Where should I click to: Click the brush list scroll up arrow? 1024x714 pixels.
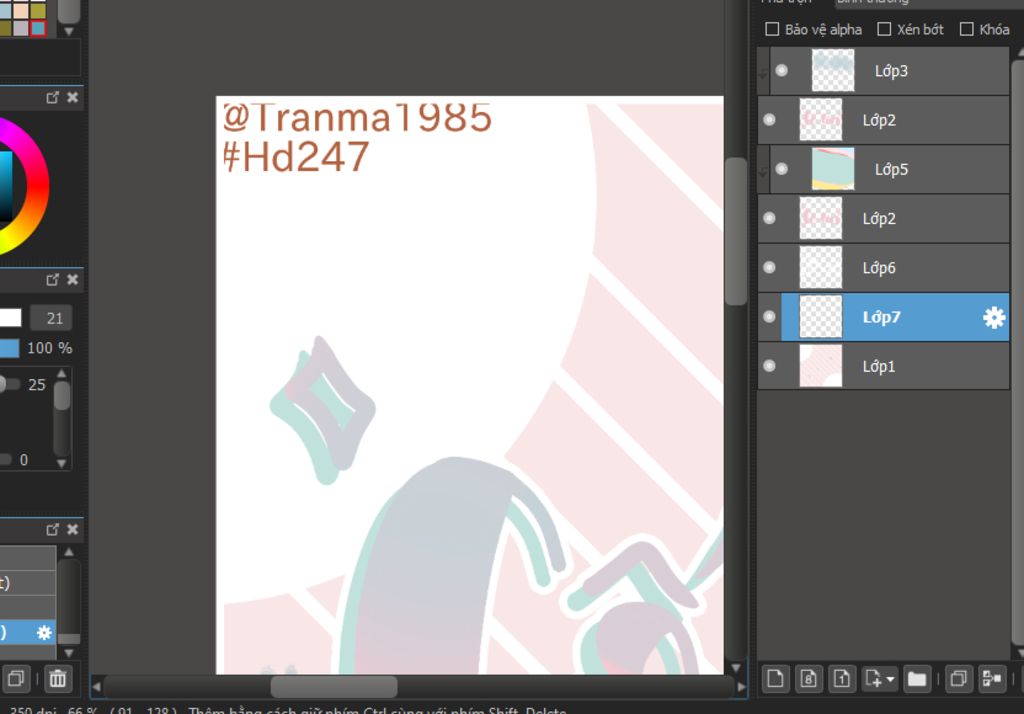tap(69, 552)
